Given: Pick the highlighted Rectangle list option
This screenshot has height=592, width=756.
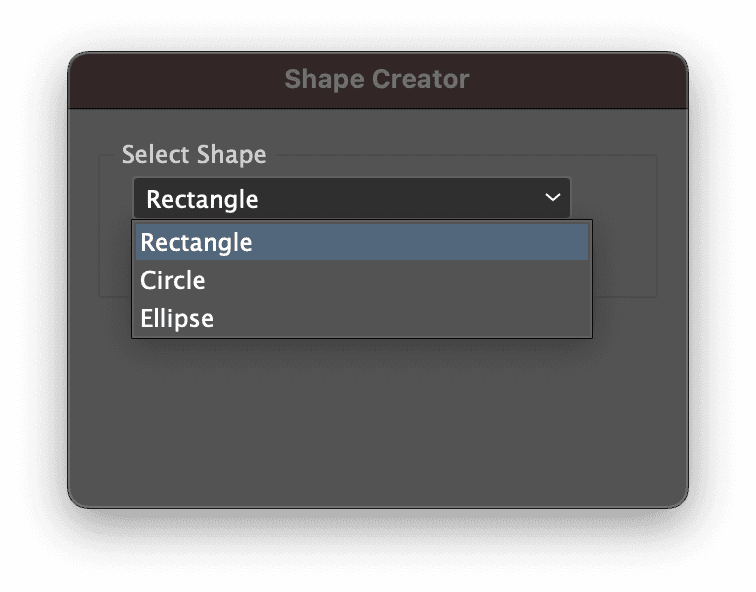Looking at the screenshot, I should (362, 242).
